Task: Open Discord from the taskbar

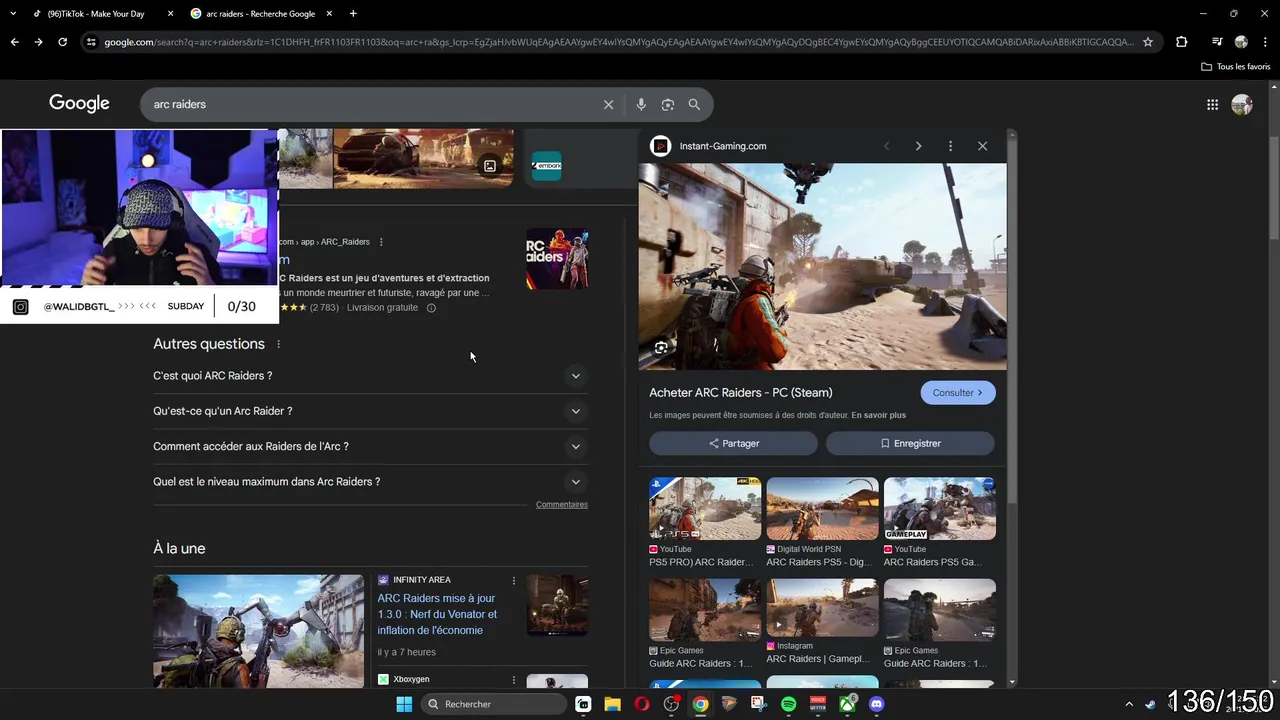Action: [877, 704]
